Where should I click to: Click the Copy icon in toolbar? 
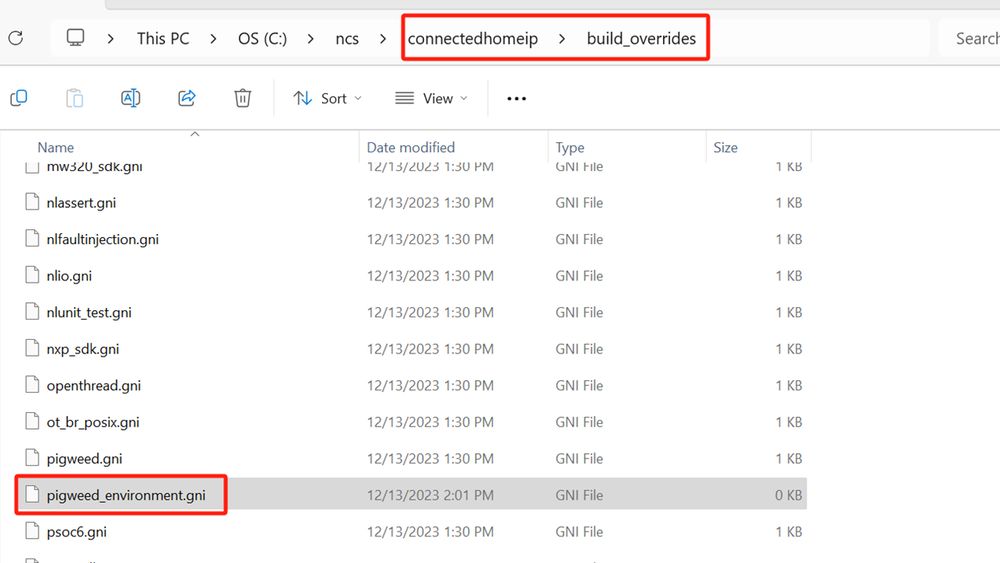[18, 98]
